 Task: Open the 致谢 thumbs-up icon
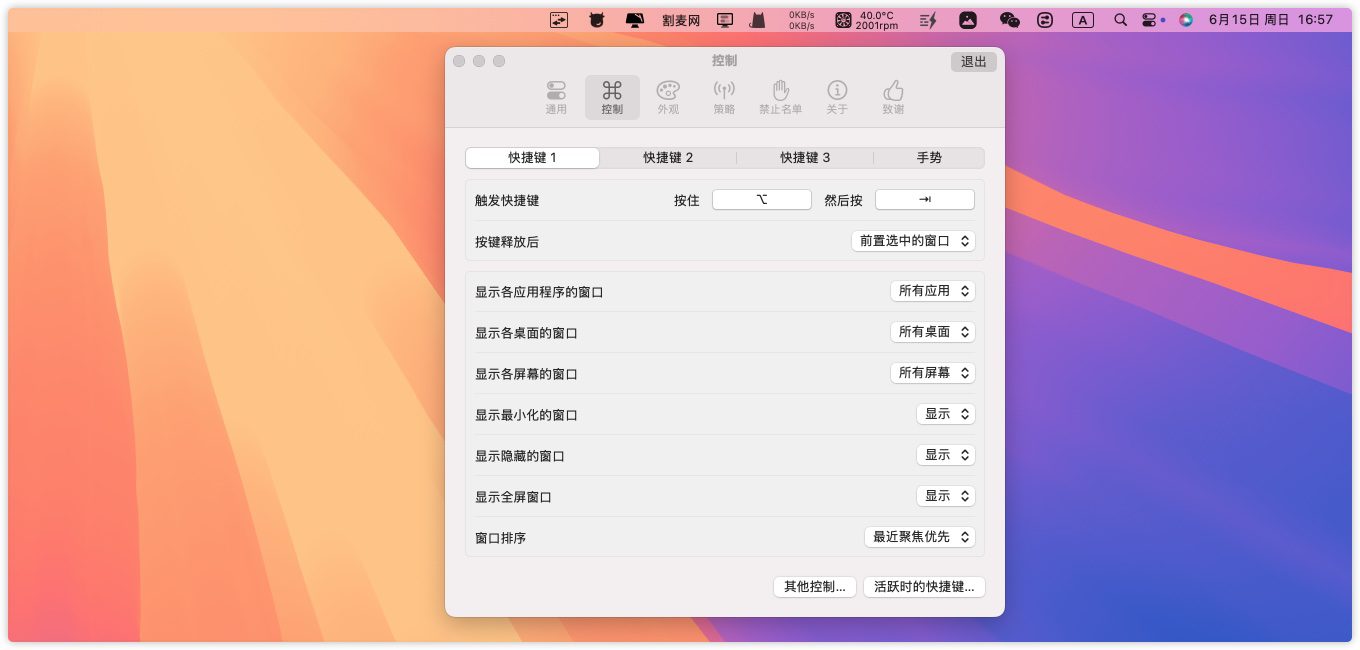click(x=893, y=97)
